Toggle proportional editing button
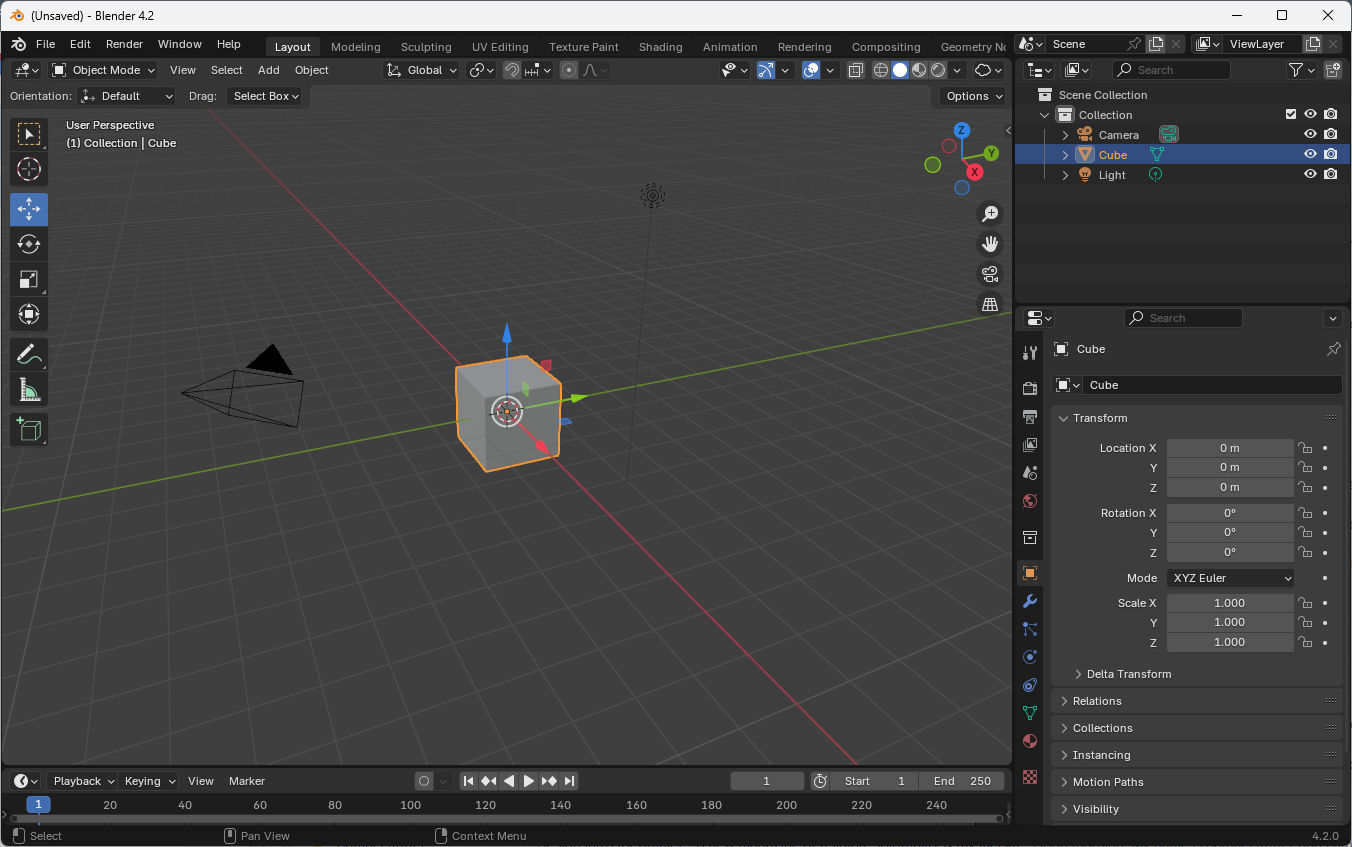The width and height of the screenshot is (1352, 847). (x=569, y=70)
